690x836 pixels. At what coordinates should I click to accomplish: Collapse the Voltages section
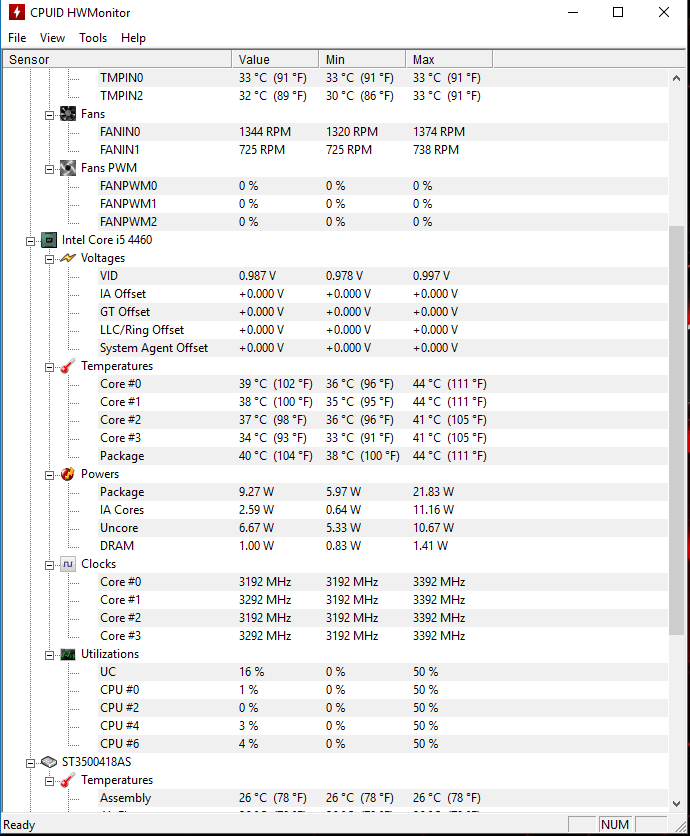(50, 260)
